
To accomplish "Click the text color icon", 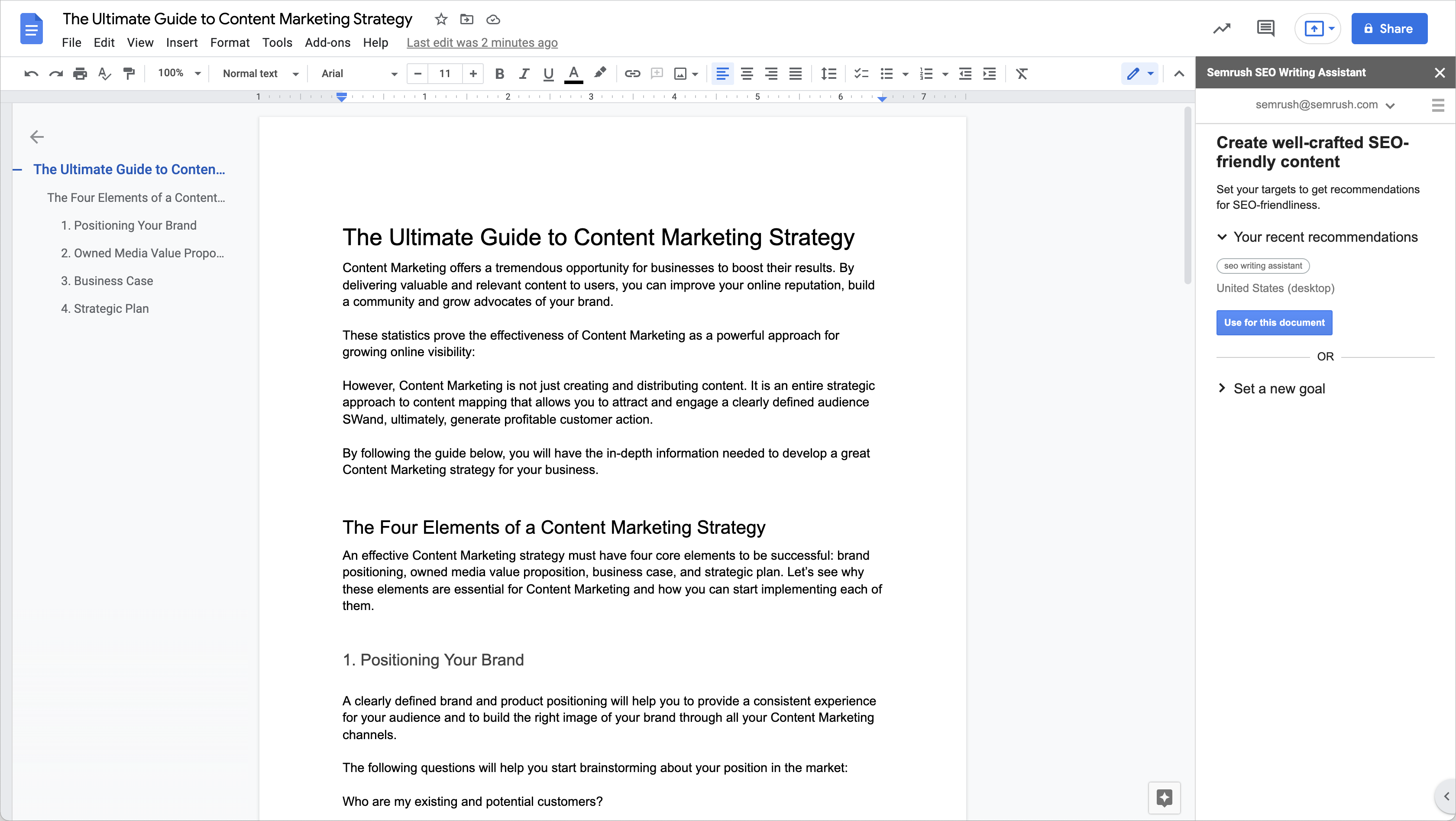I will (574, 73).
